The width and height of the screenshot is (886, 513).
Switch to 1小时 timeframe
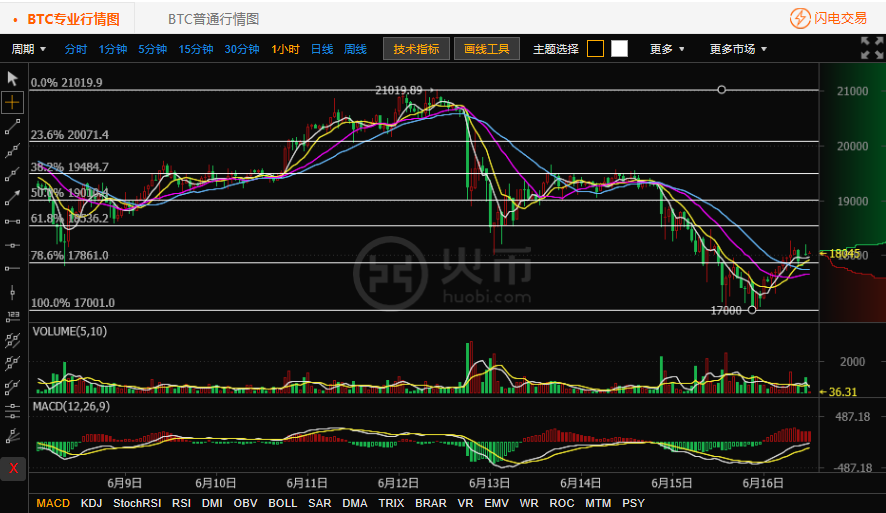(285, 49)
